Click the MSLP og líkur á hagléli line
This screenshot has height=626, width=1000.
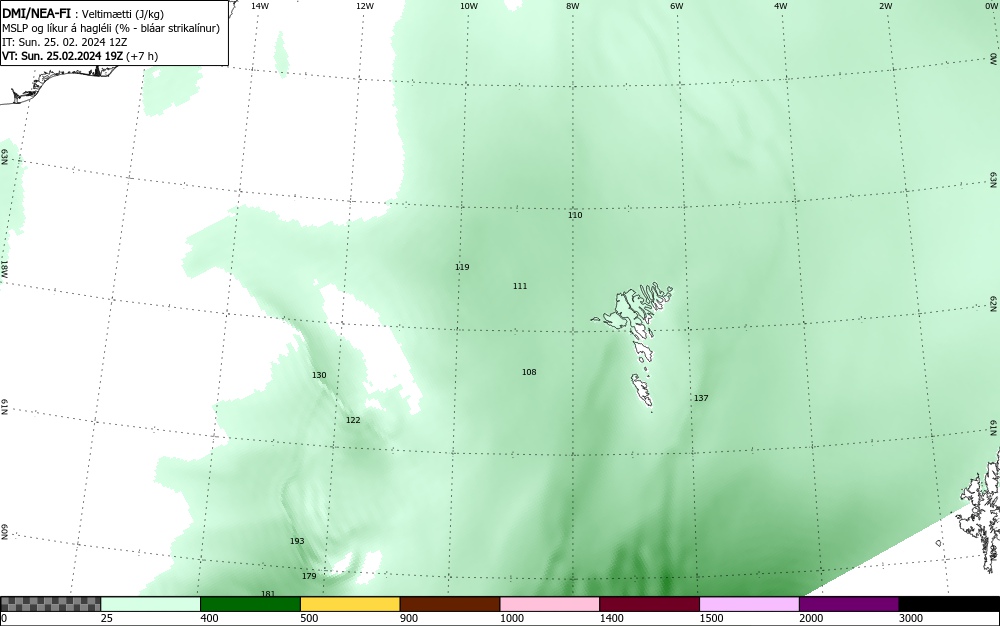coord(111,29)
